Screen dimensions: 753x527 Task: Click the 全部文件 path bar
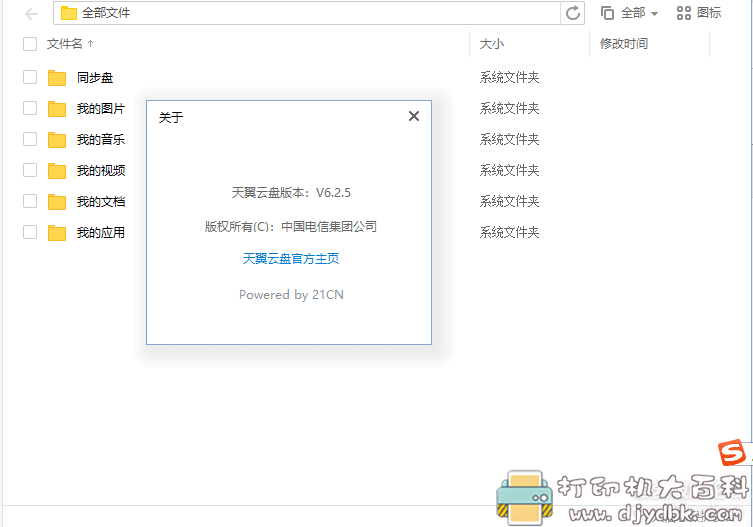coord(306,13)
